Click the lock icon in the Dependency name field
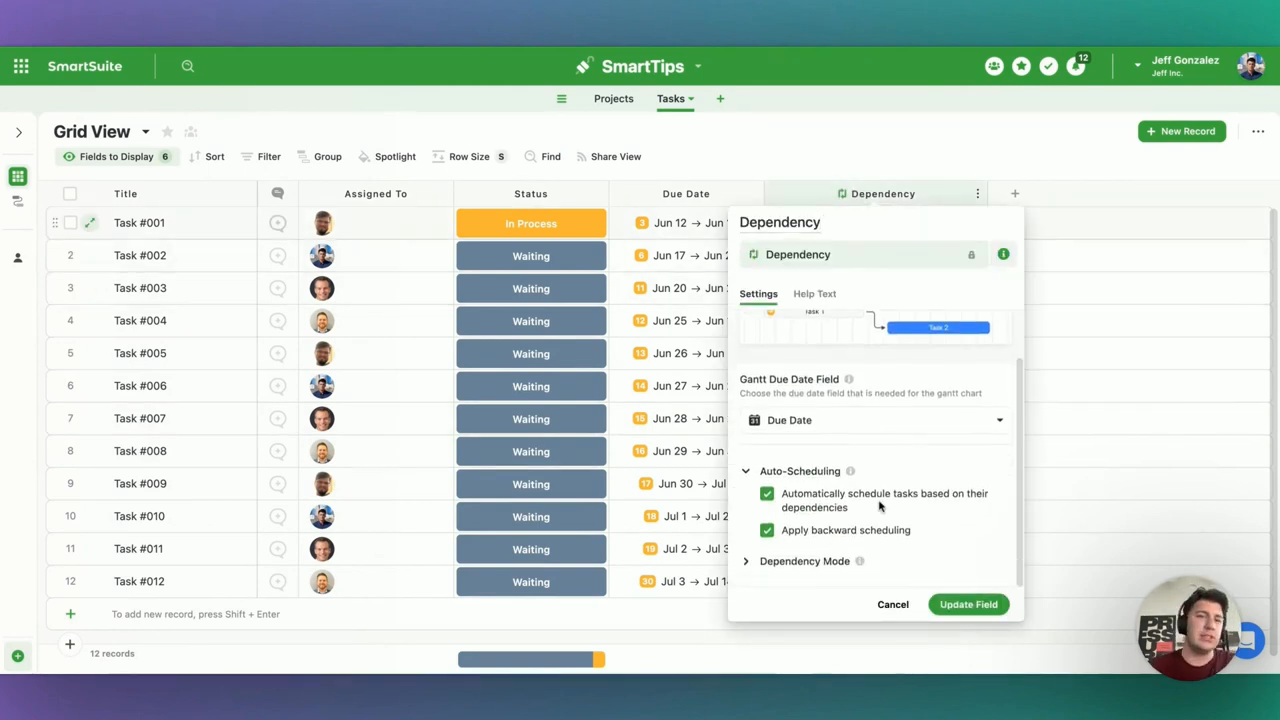 point(971,255)
